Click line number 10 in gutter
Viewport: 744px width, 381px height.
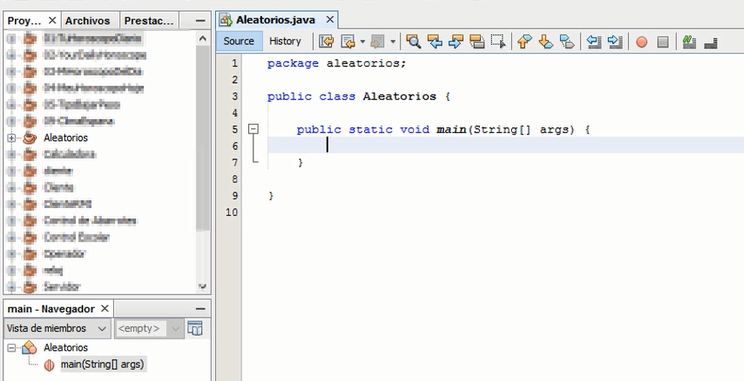click(232, 212)
